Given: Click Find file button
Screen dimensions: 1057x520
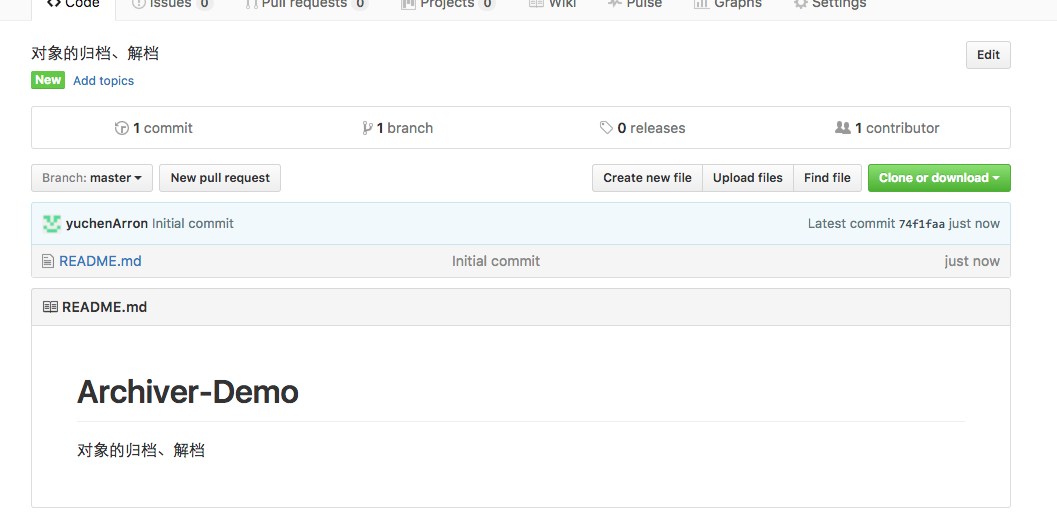Looking at the screenshot, I should [x=827, y=178].
